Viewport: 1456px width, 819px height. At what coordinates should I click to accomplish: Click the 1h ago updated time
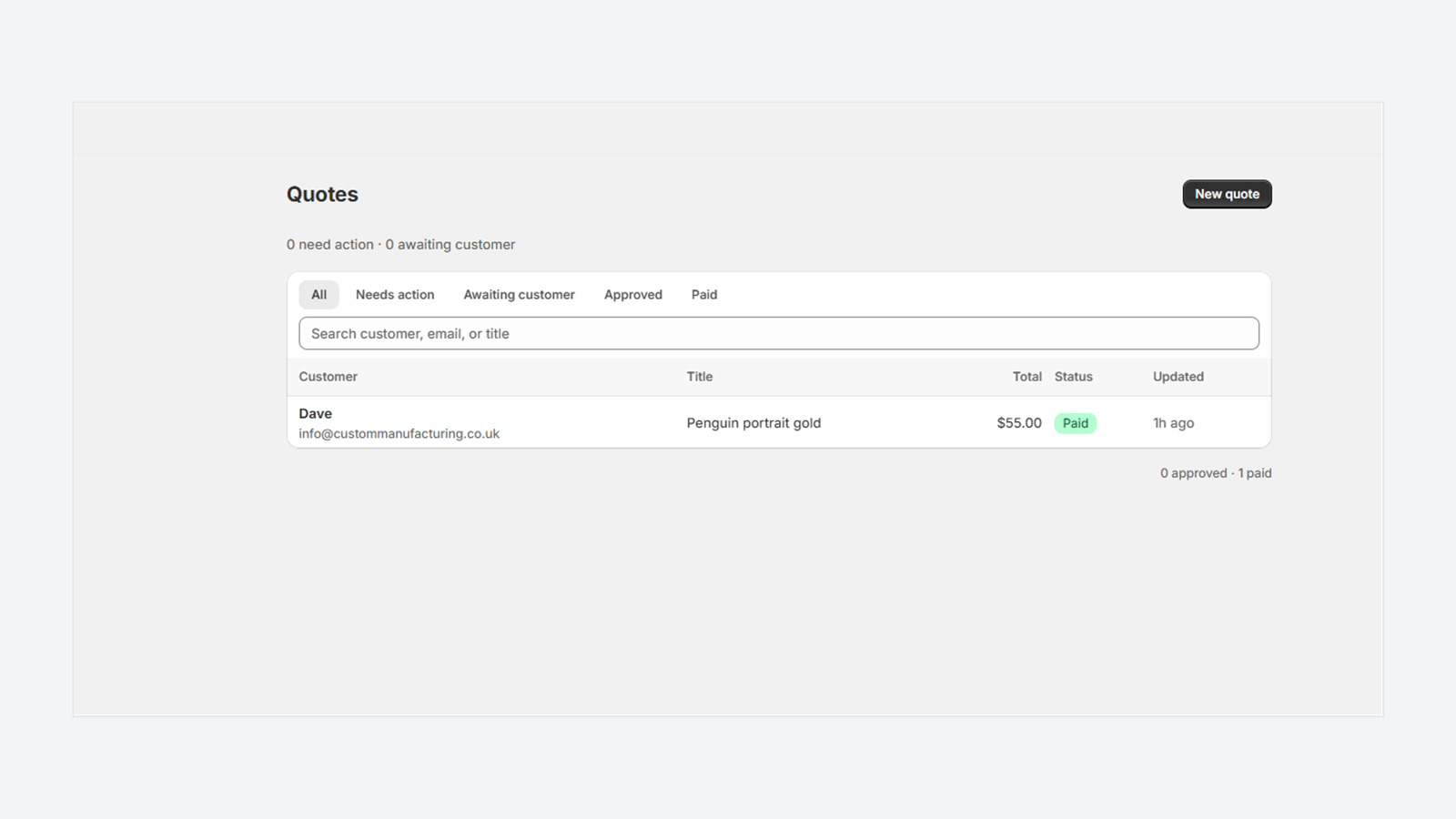pyautogui.click(x=1173, y=423)
